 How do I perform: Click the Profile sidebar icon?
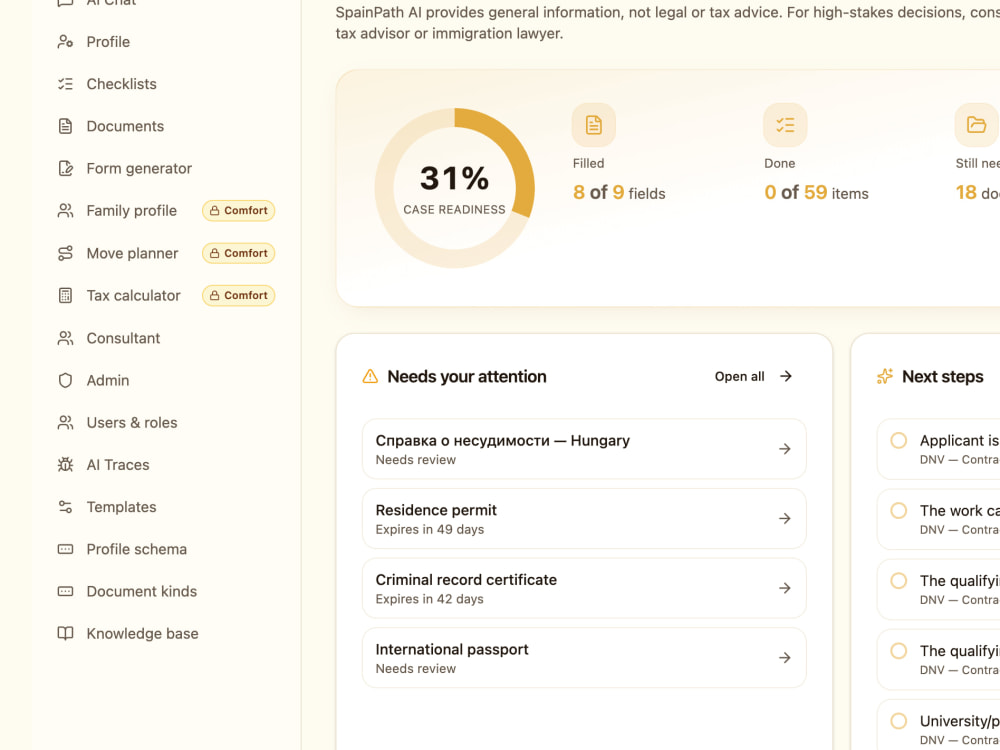click(65, 42)
